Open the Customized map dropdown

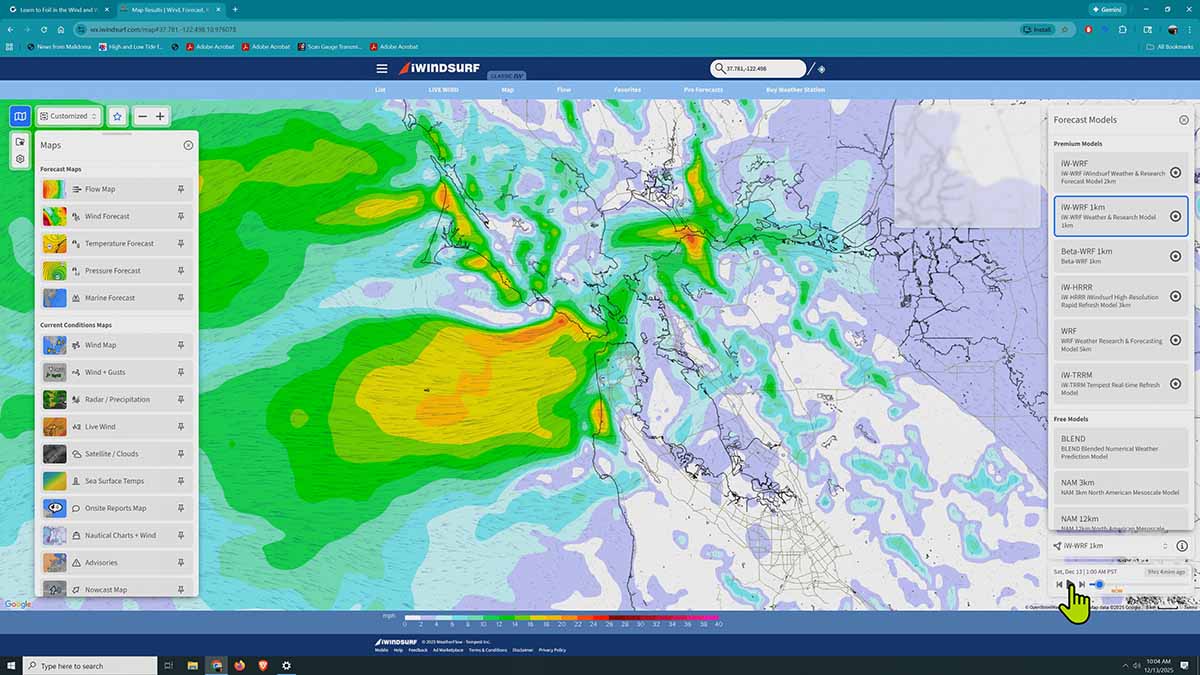tap(68, 116)
